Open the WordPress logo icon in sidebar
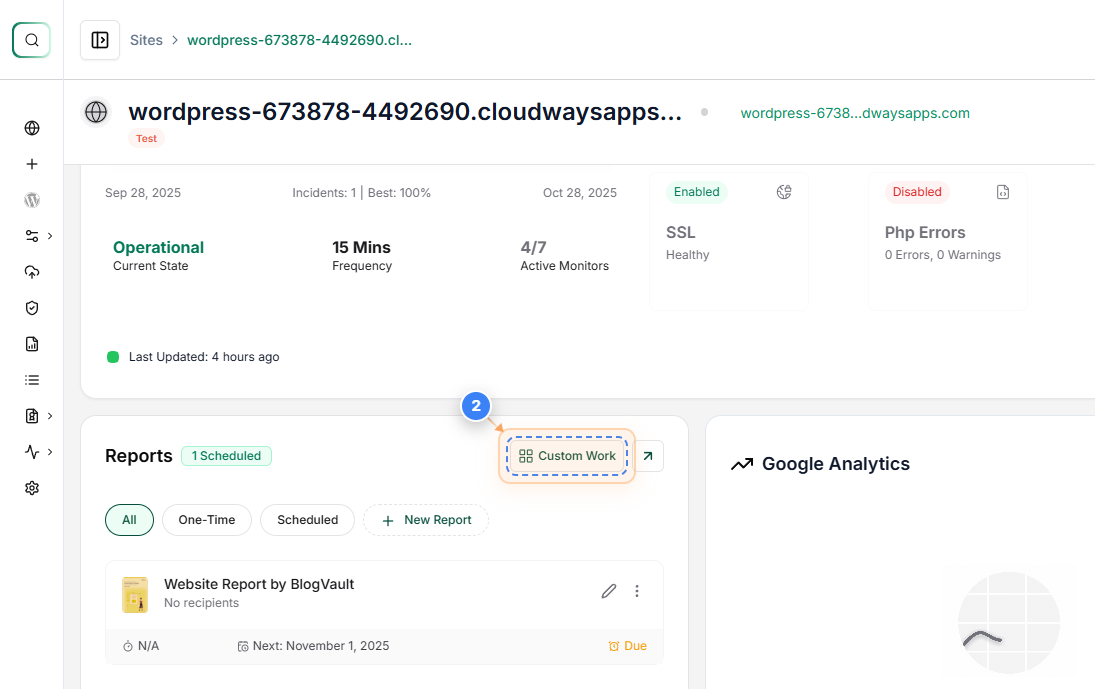The height and width of the screenshot is (689, 1095). 31,200
